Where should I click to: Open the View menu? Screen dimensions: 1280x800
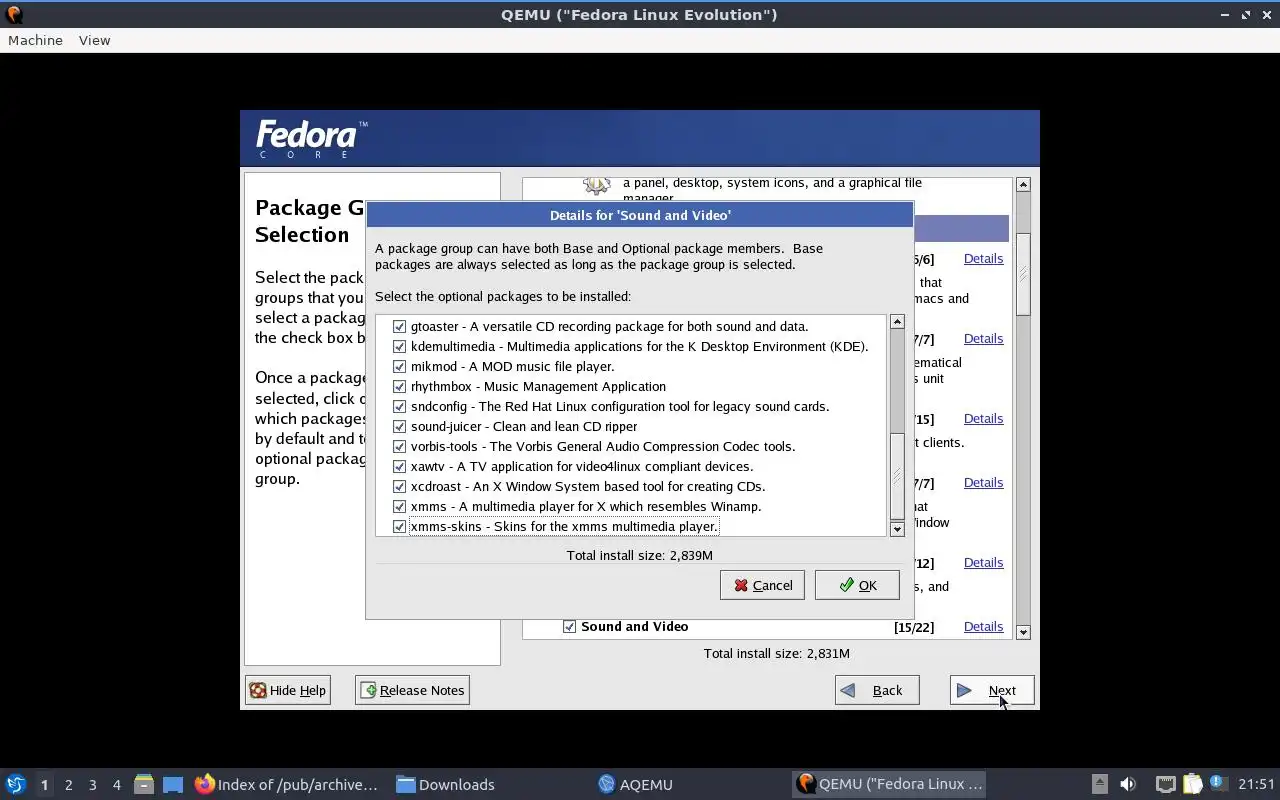pos(94,40)
